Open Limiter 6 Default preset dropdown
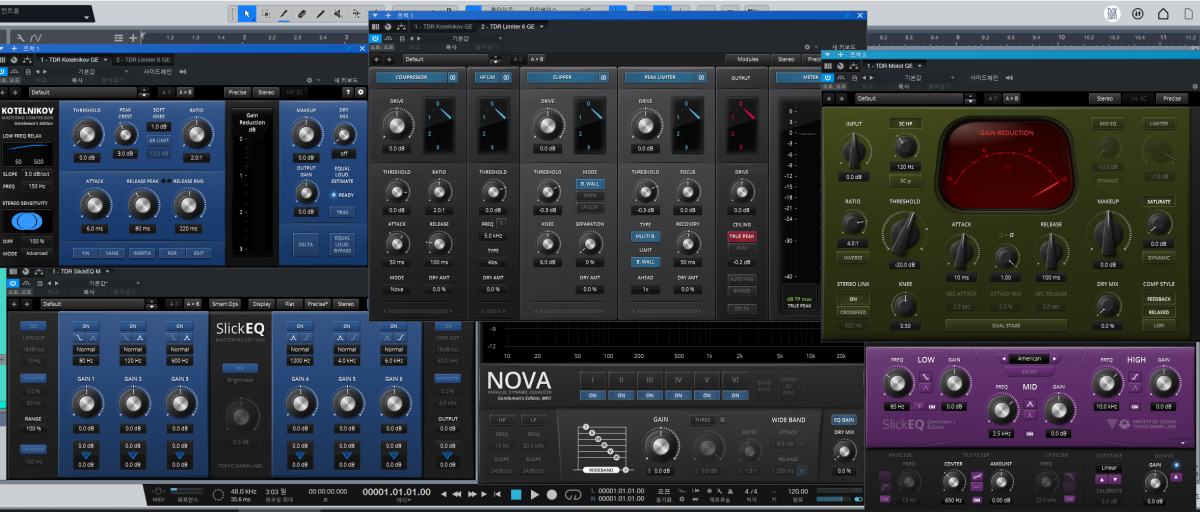The height and width of the screenshot is (512, 1200). point(446,59)
